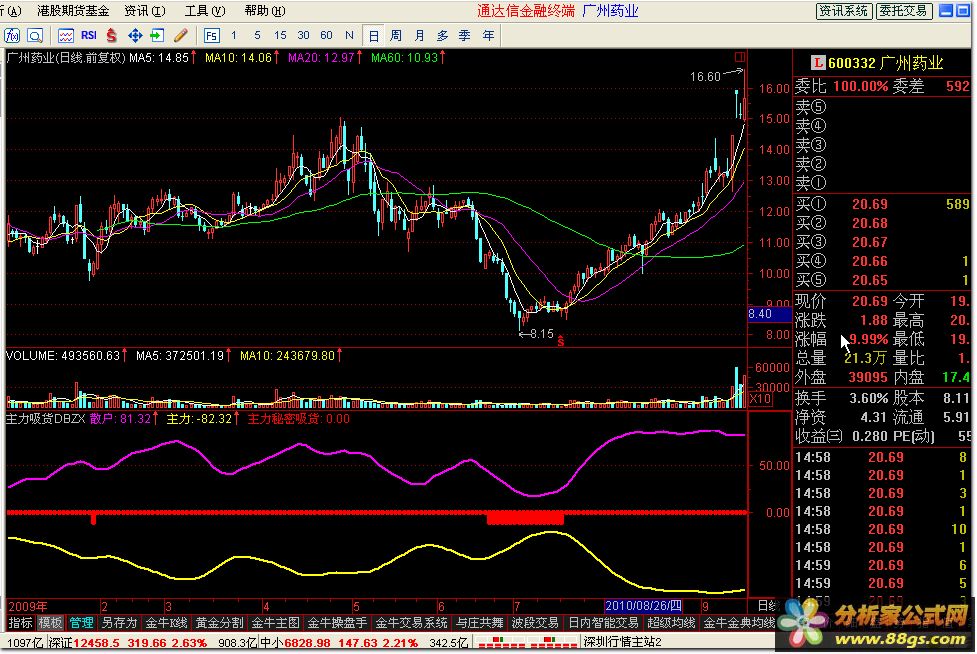Open the FS intraday chart icon
The height and width of the screenshot is (654, 977).
click(x=211, y=36)
